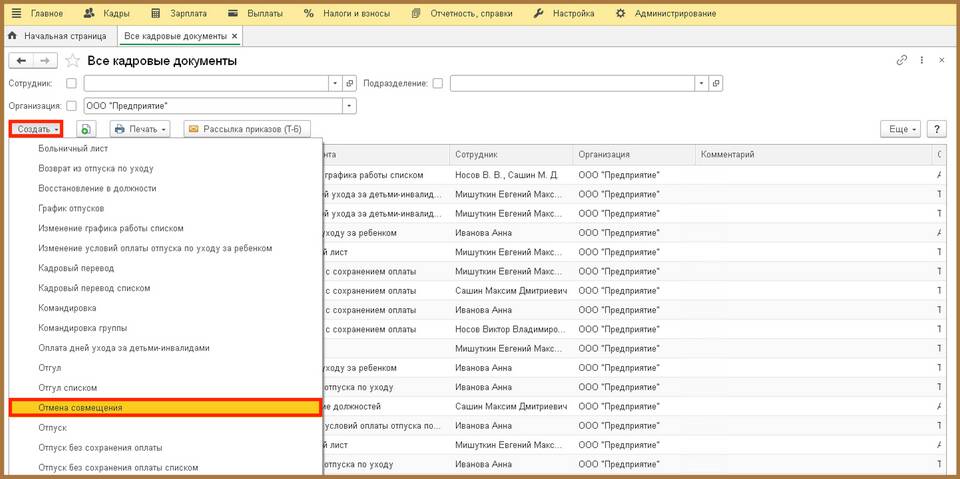This screenshot has height=479, width=960.
Task: Select Отгул списком menu item
Action: (165, 388)
